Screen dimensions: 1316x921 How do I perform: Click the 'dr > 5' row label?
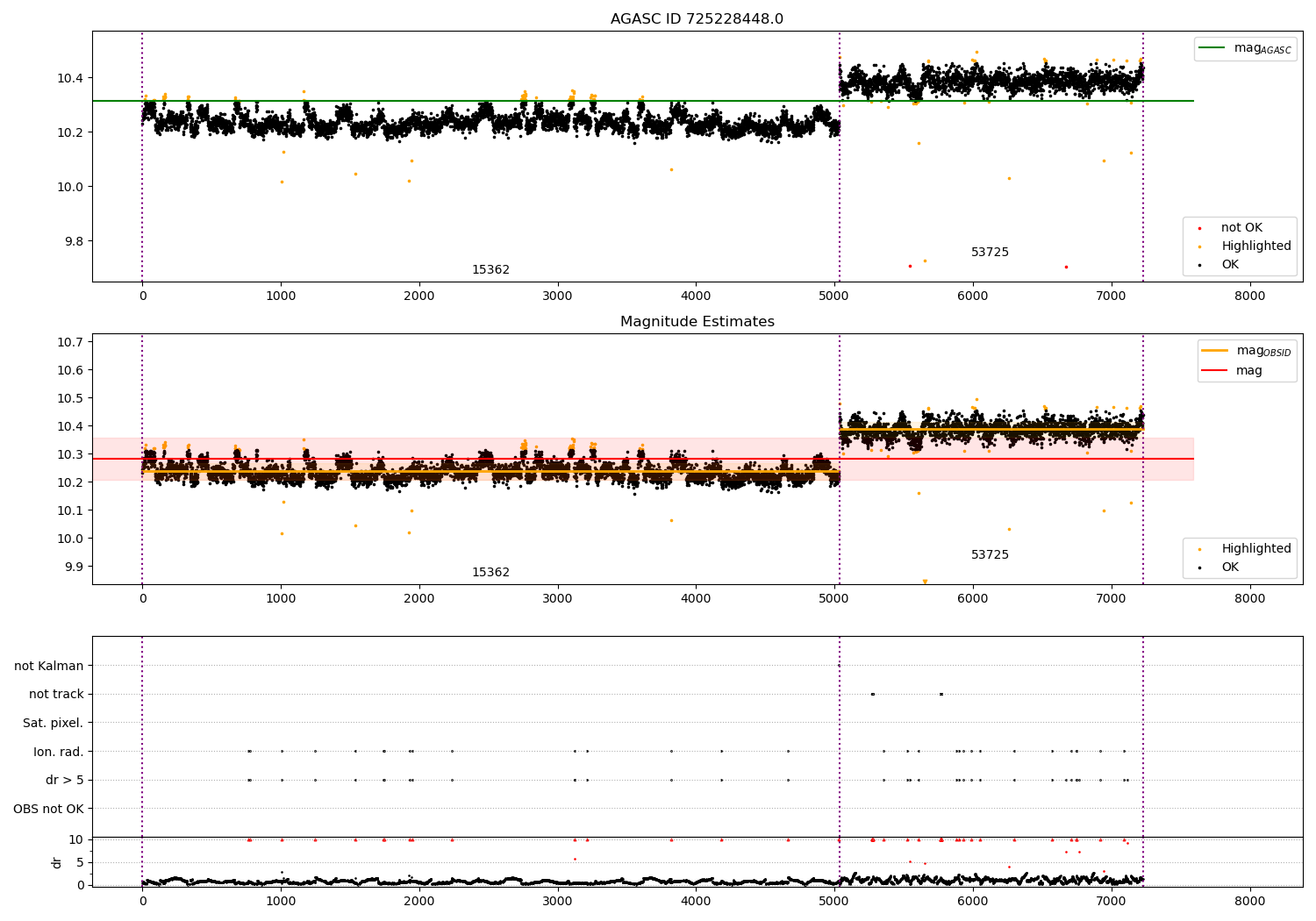pos(65,781)
